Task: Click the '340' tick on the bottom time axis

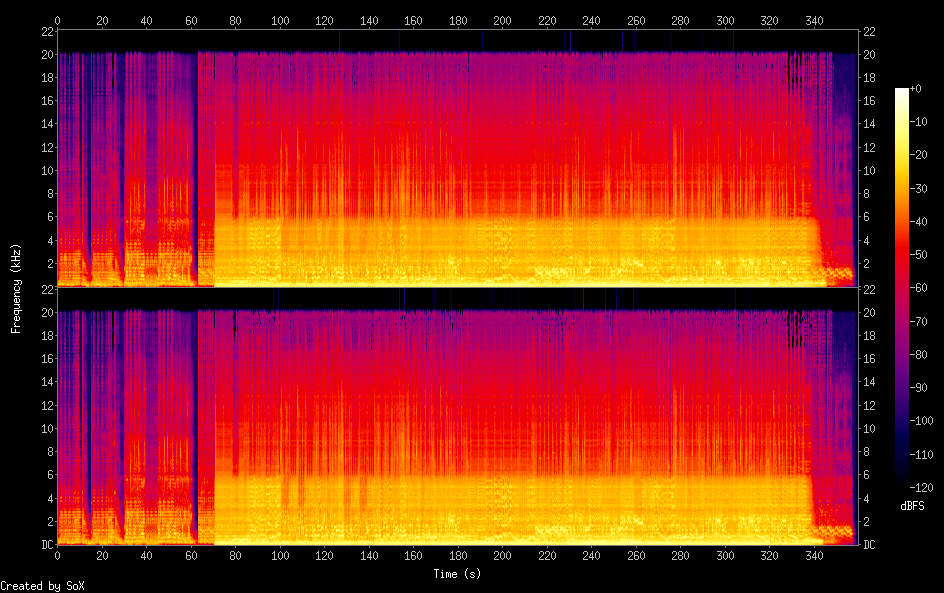Action: pyautogui.click(x=814, y=556)
